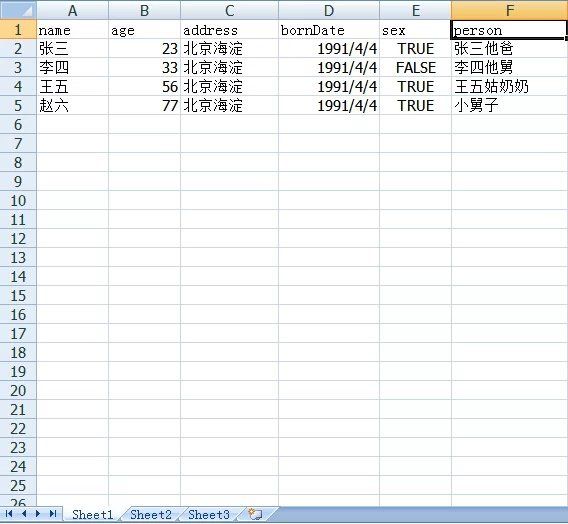
Task: Switch to Sheet2 tab
Action: (x=151, y=514)
